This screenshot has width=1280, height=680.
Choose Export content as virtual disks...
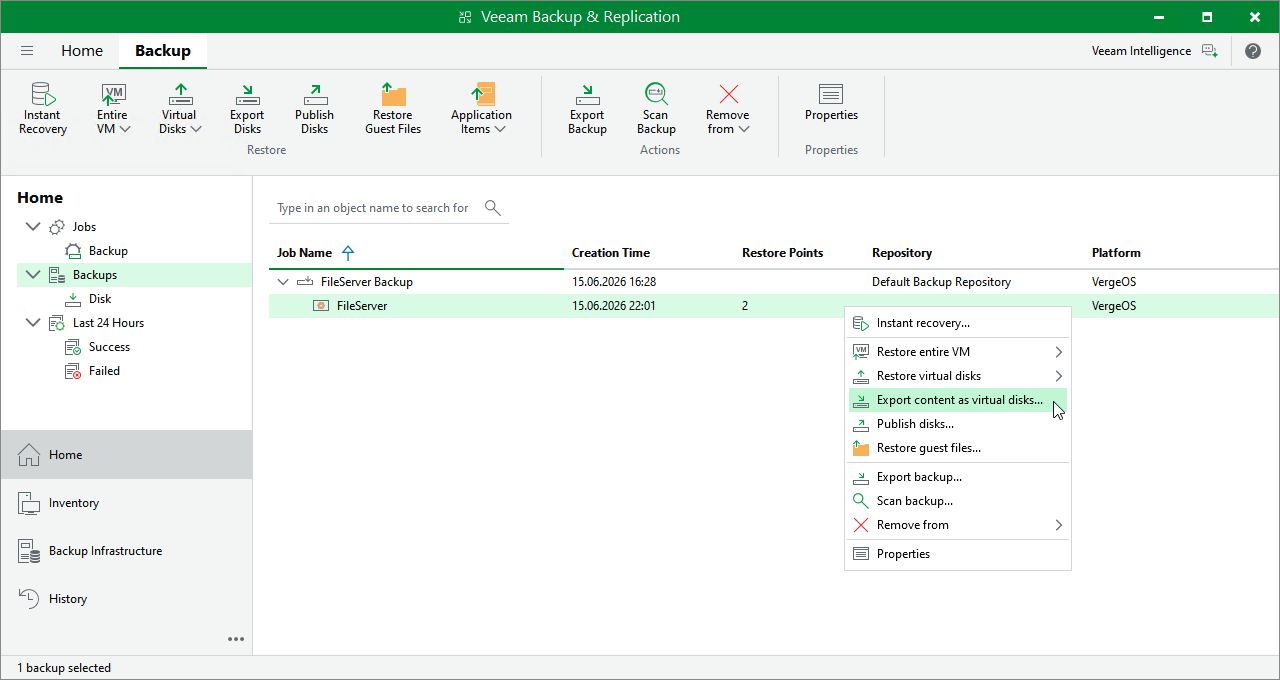[x=958, y=400]
